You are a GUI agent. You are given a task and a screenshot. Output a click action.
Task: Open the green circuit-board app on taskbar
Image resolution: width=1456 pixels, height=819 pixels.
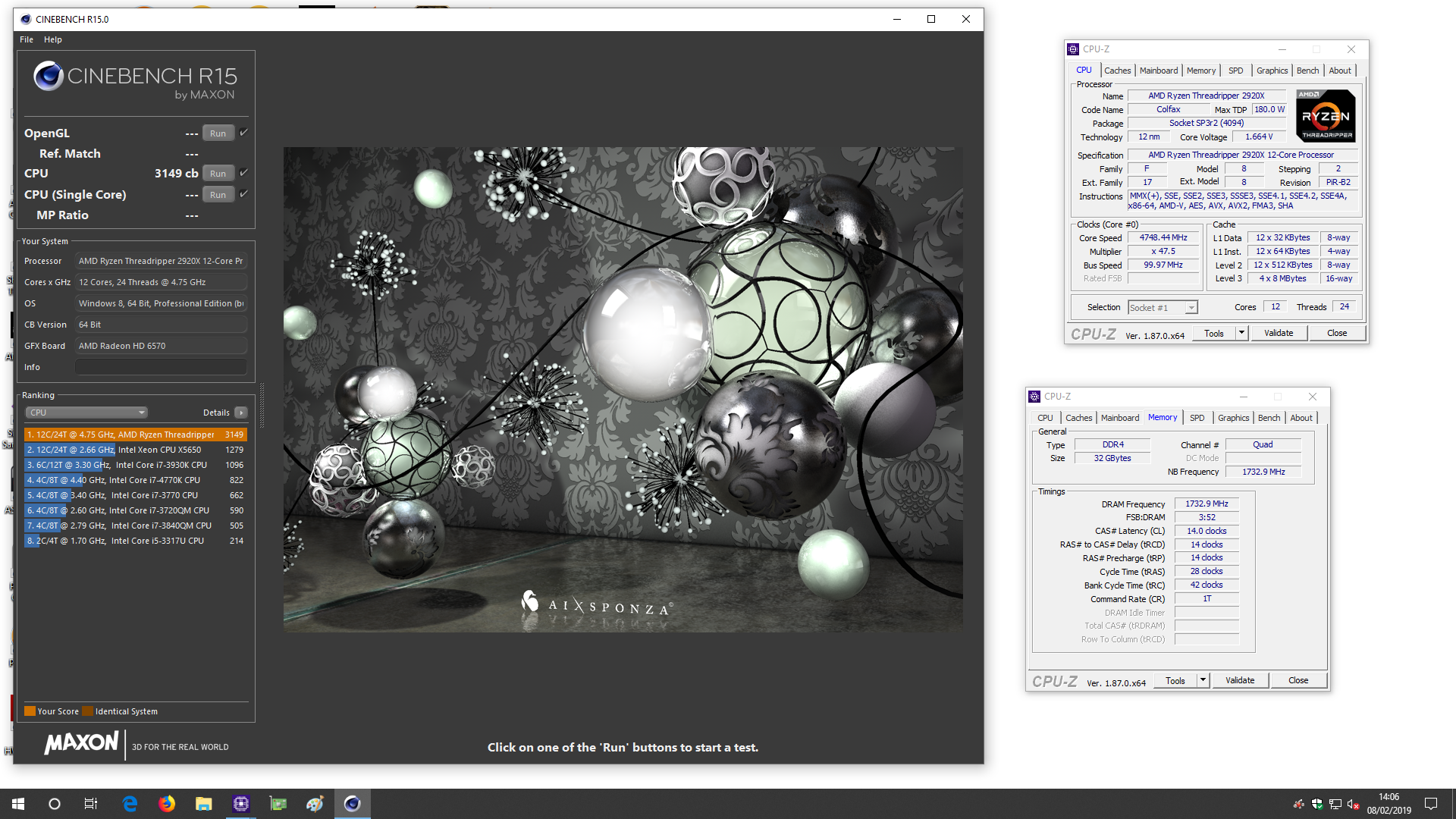[x=278, y=804]
